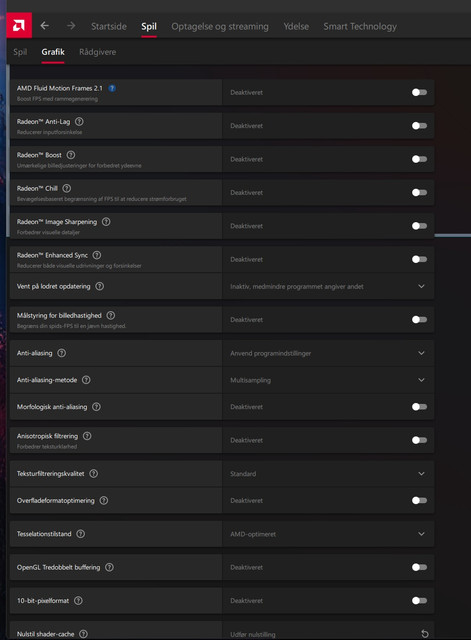Switch on Radeon Enhanced Sync
Image resolution: width=471 pixels, height=640 pixels.
pyautogui.click(x=419, y=259)
